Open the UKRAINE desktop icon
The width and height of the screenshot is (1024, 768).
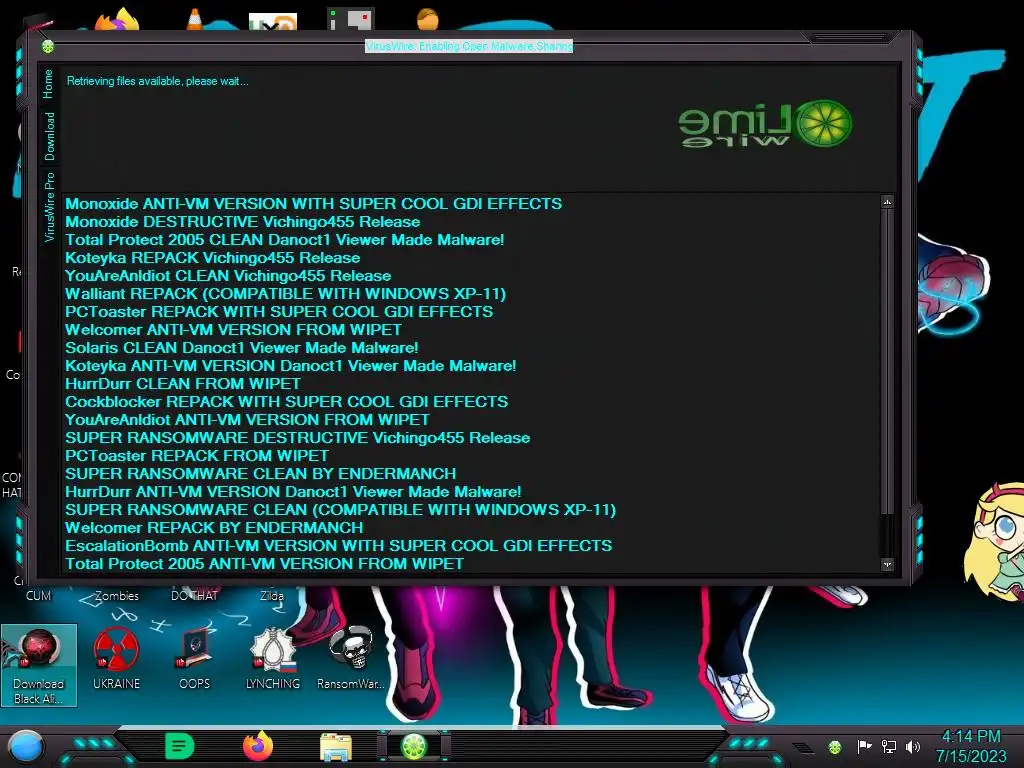click(x=116, y=658)
